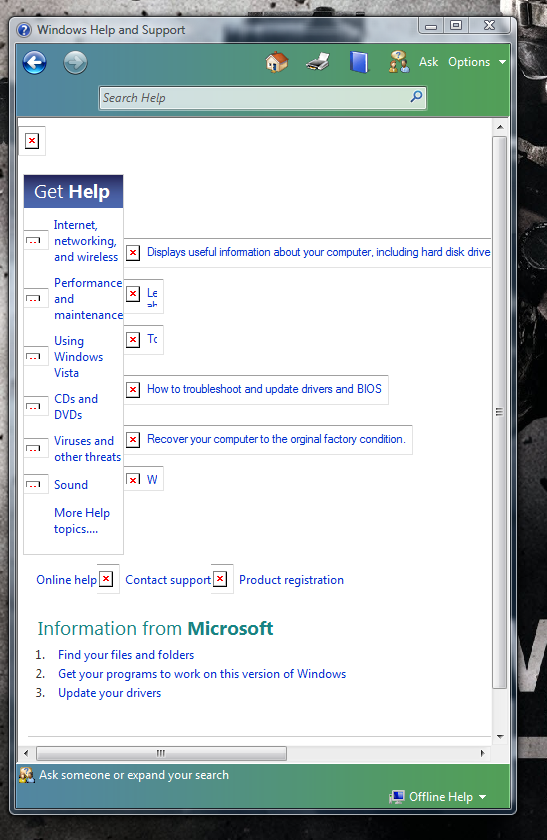Click the vertical scrollbar thumb
This screenshot has height=840, width=547.
(499, 412)
